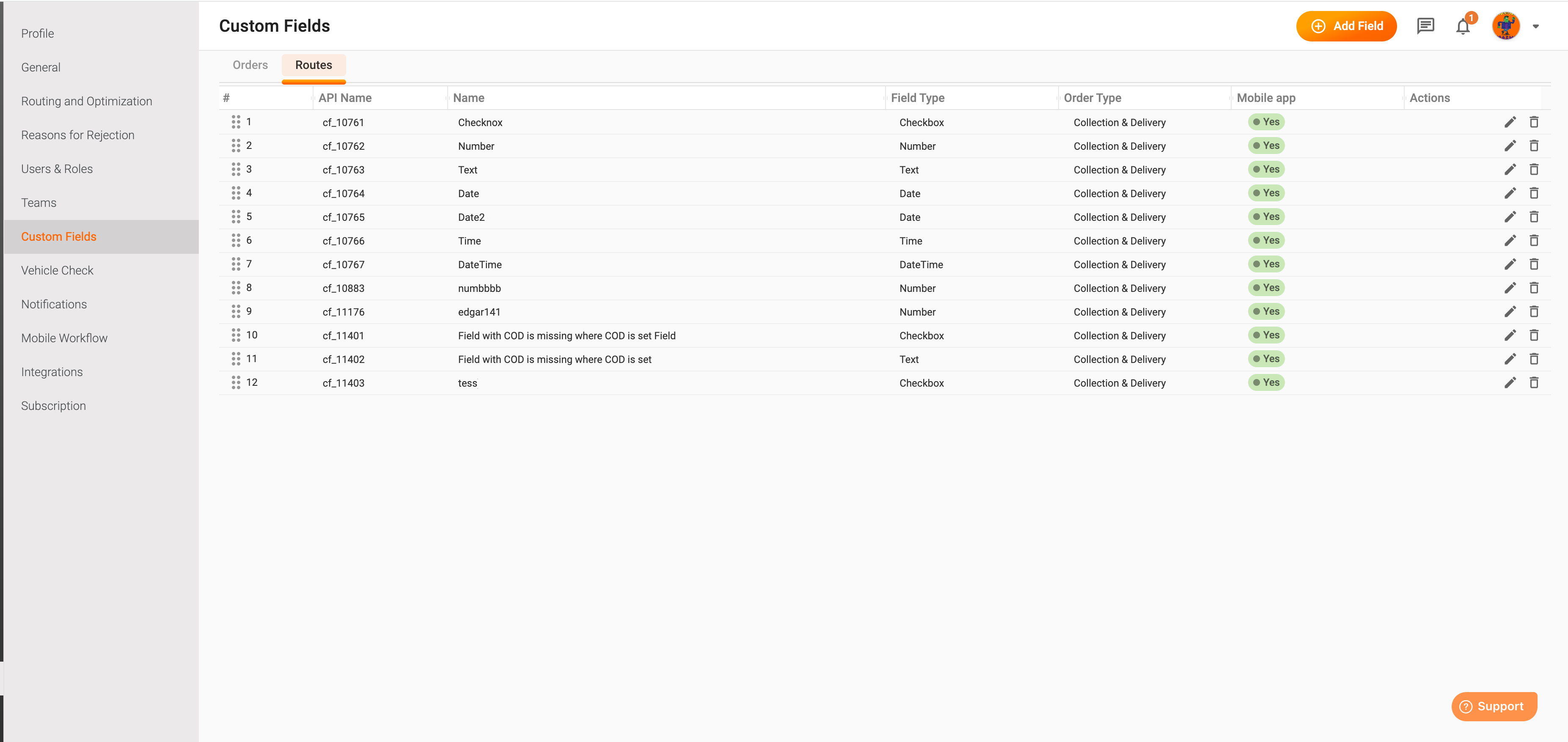Edit the Checknox custom field
The height and width of the screenshot is (742, 1568).
pyautogui.click(x=1510, y=122)
